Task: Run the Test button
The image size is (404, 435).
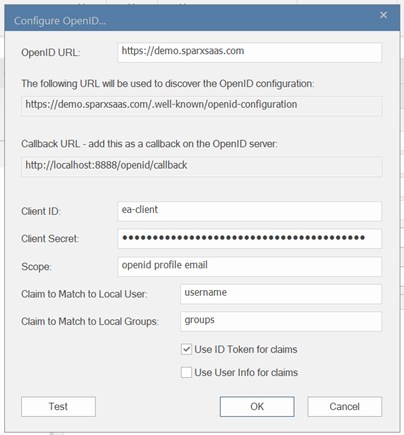Action: (x=58, y=406)
